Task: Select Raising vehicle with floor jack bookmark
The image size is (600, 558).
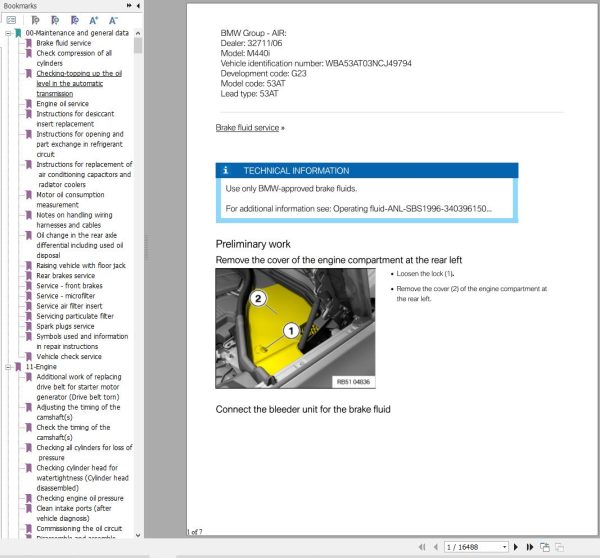Action: coord(81,265)
